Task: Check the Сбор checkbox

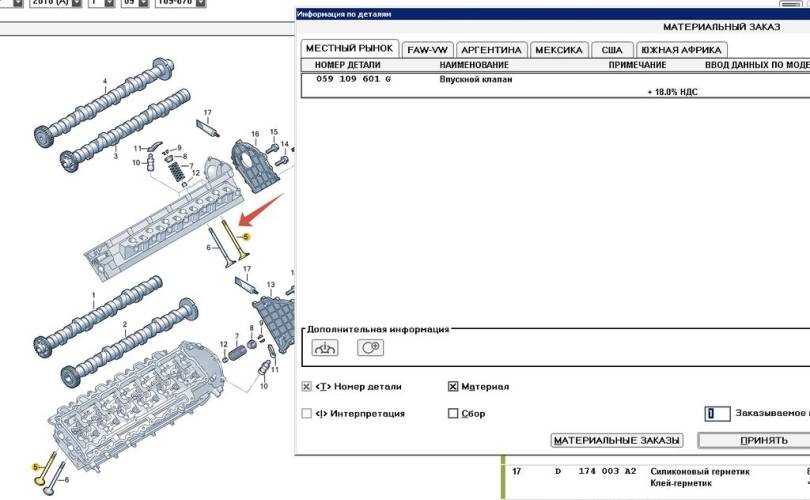Action: [453, 413]
